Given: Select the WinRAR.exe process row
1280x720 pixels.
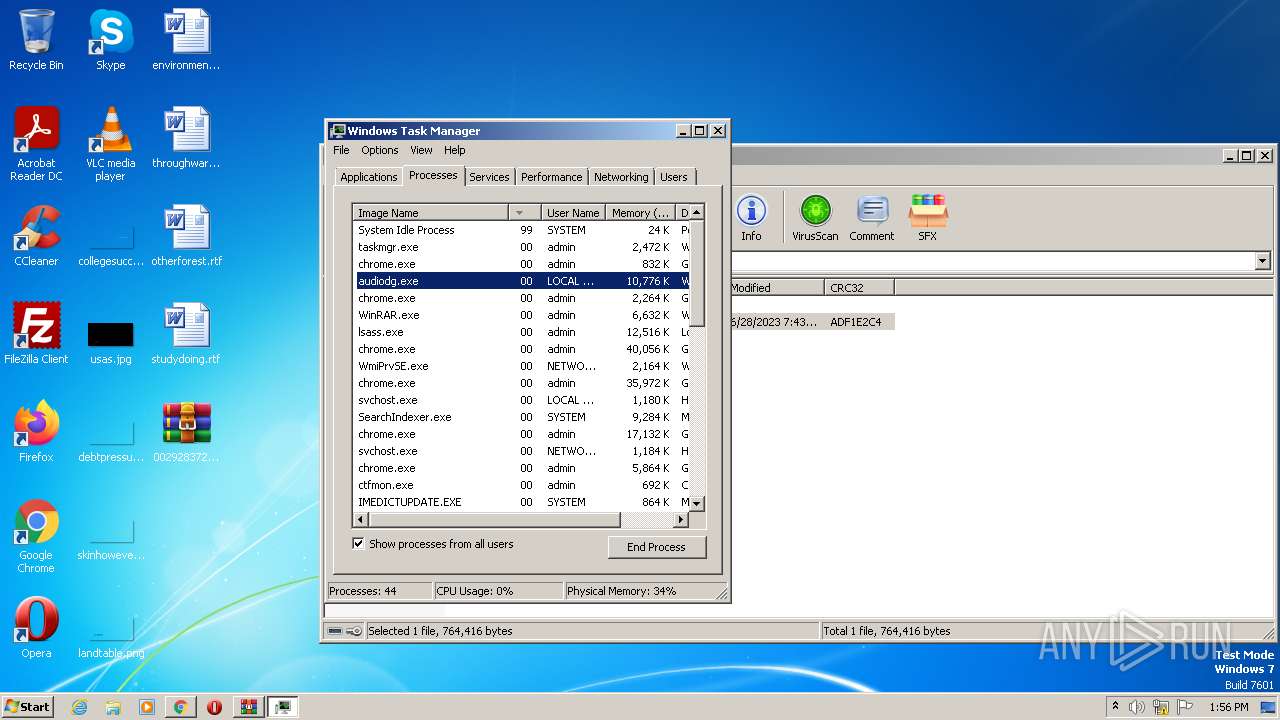Looking at the screenshot, I should [x=521, y=315].
